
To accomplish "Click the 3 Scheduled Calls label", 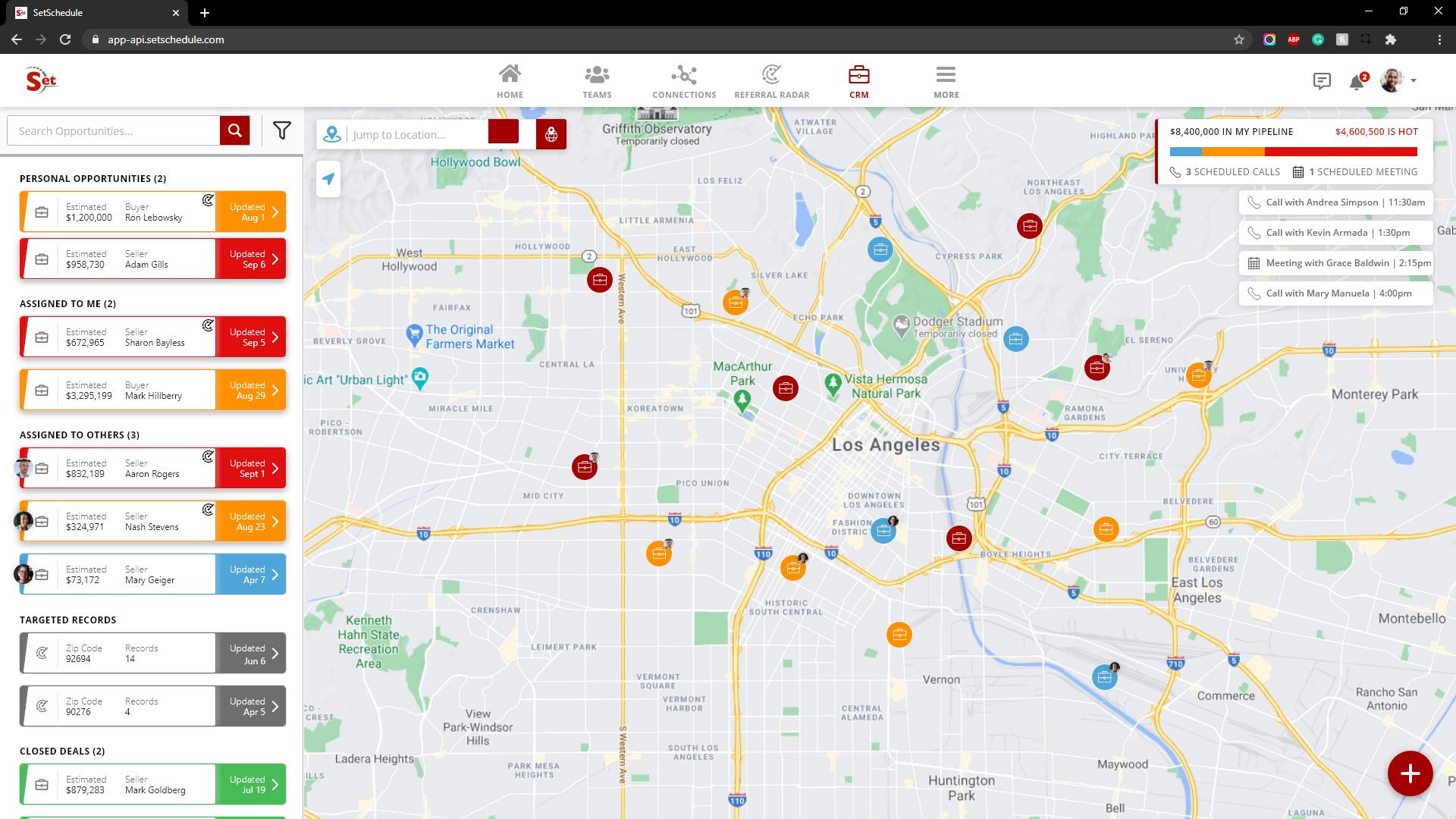I will point(1225,172).
